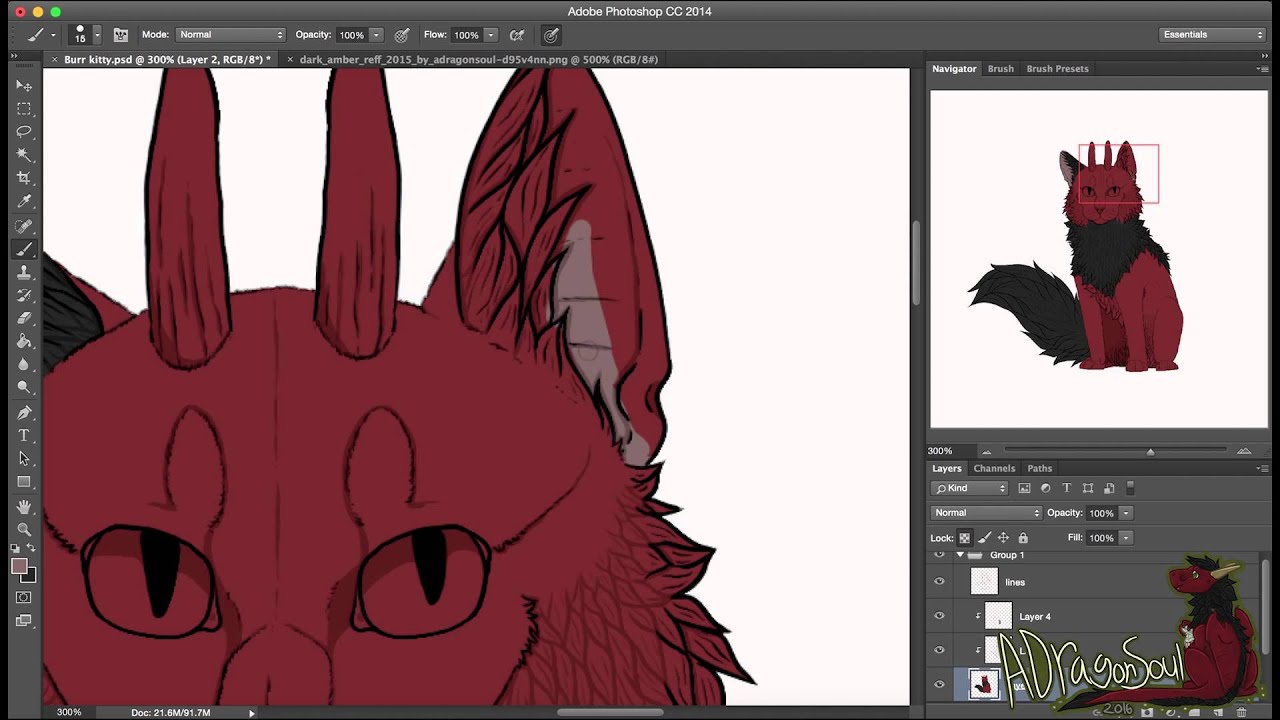Select the Type tool
The height and width of the screenshot is (720, 1280).
24,435
